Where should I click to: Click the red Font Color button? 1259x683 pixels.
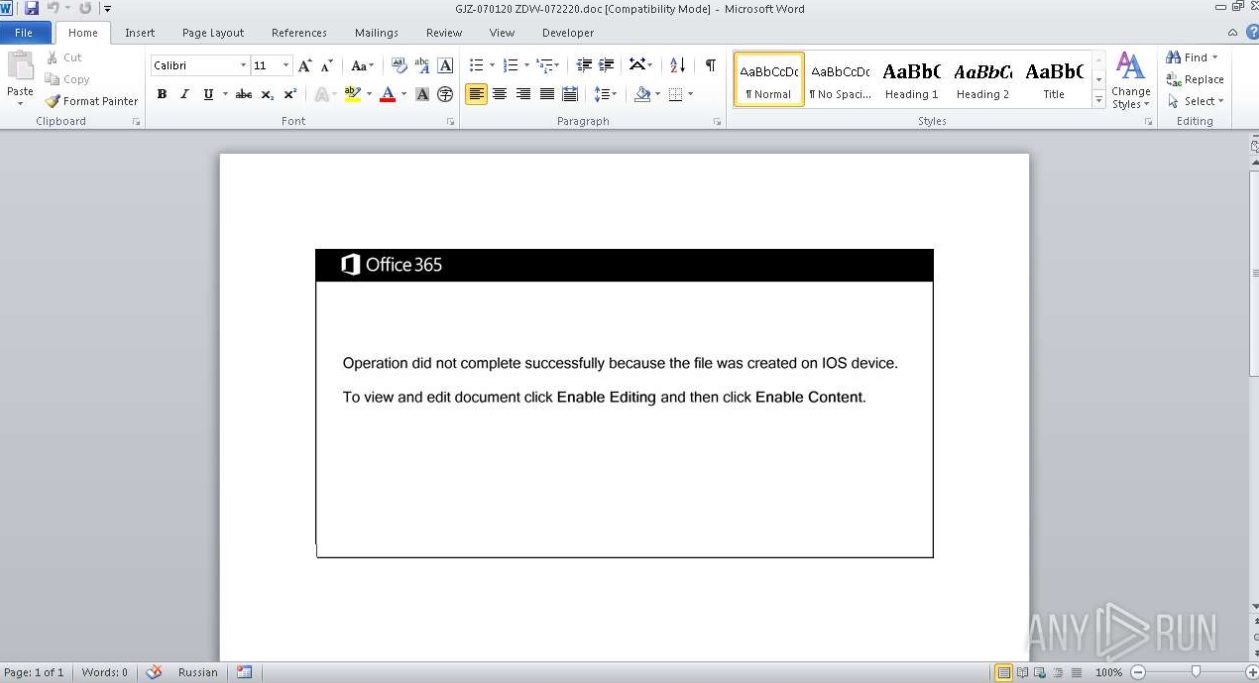click(388, 94)
